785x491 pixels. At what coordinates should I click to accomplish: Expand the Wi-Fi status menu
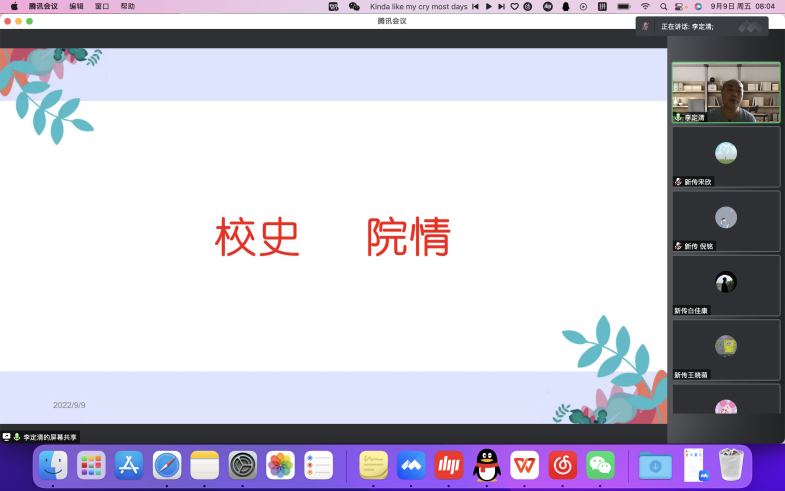tap(645, 6)
